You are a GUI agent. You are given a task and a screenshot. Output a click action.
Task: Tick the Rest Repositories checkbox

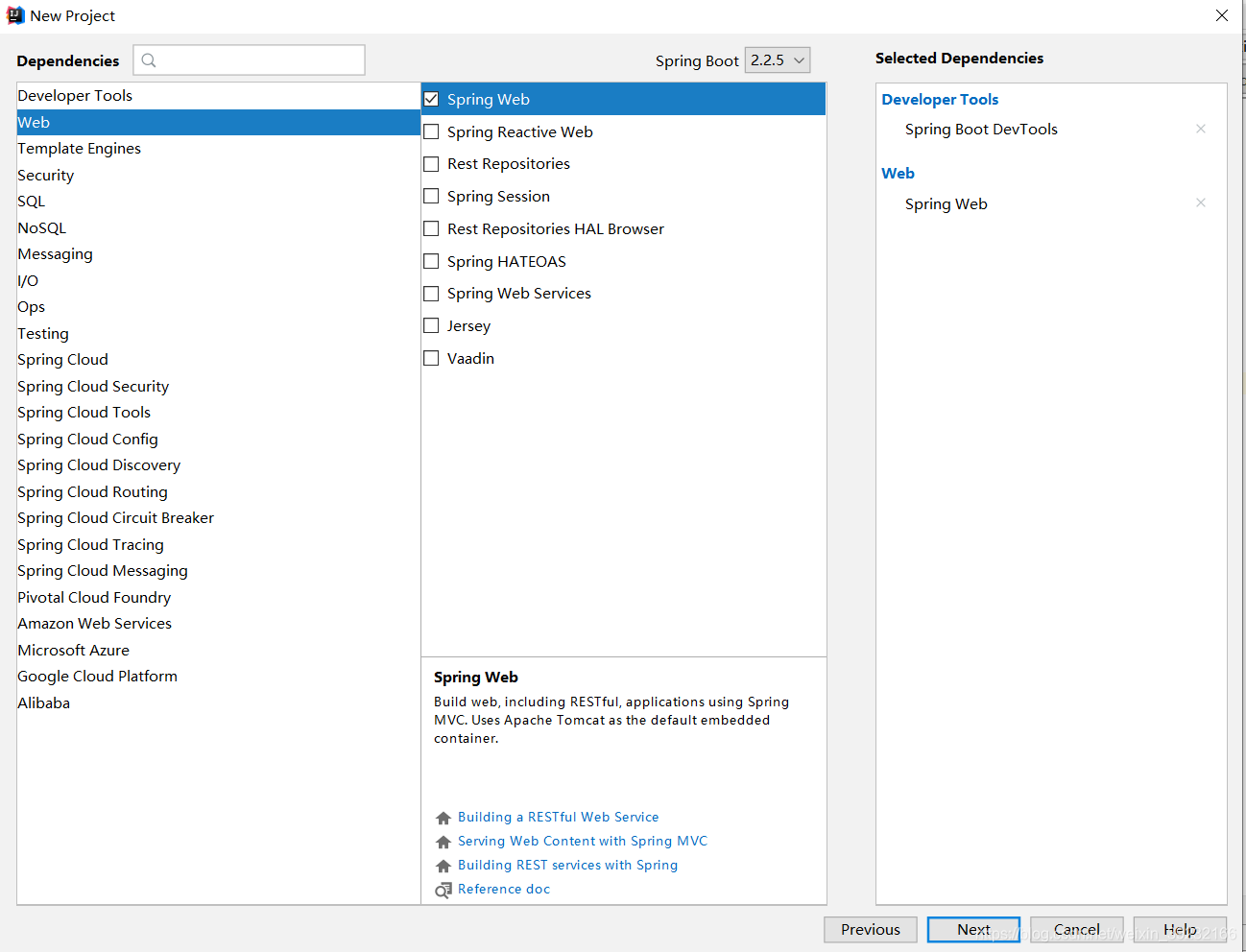tap(431, 164)
